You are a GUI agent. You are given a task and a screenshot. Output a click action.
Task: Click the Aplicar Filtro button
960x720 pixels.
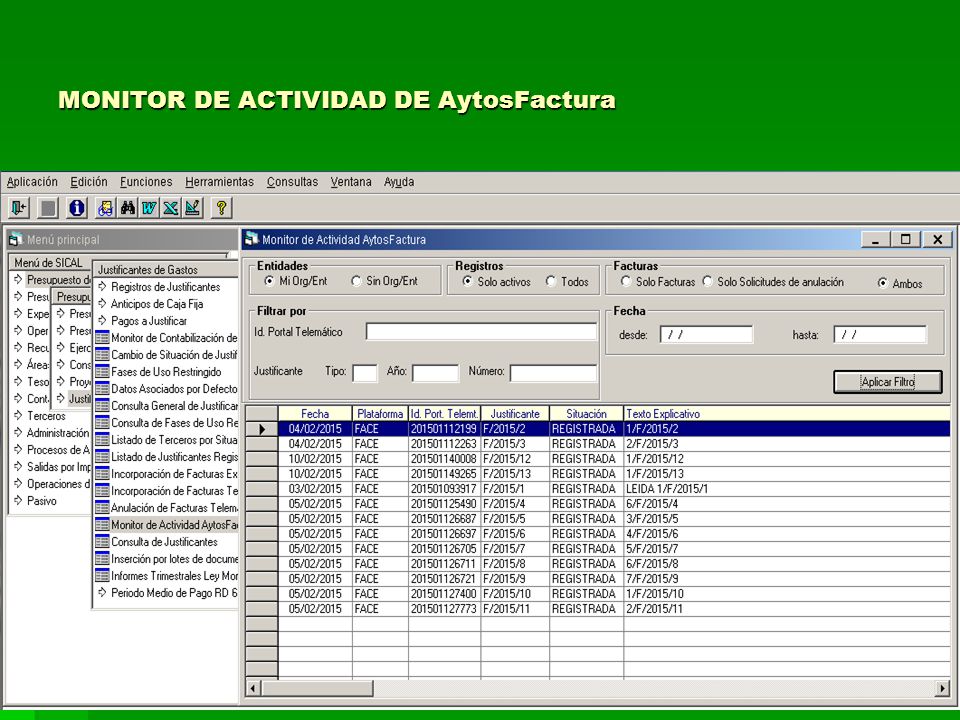pyautogui.click(x=888, y=381)
